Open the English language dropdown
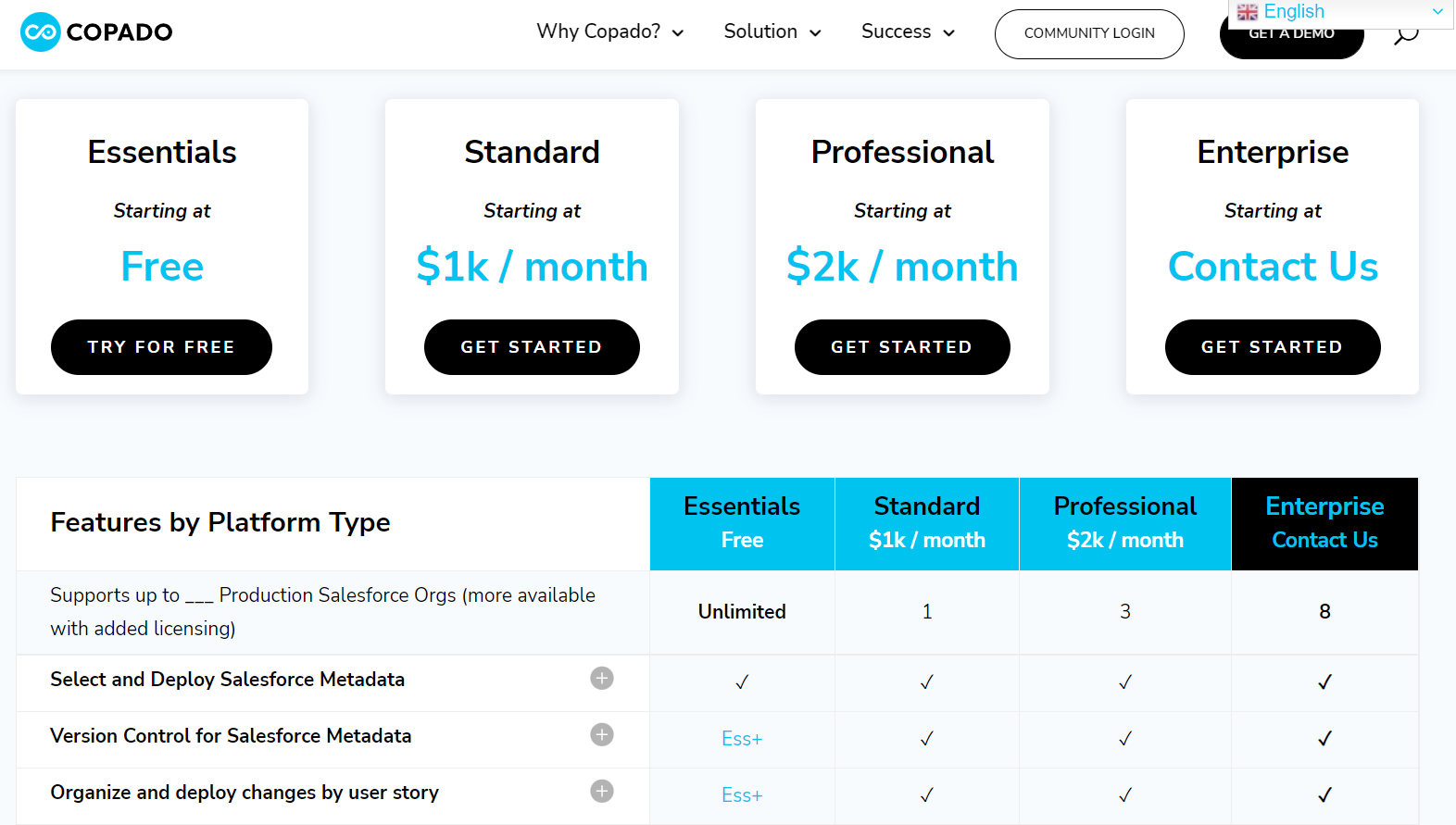 coord(1341,12)
